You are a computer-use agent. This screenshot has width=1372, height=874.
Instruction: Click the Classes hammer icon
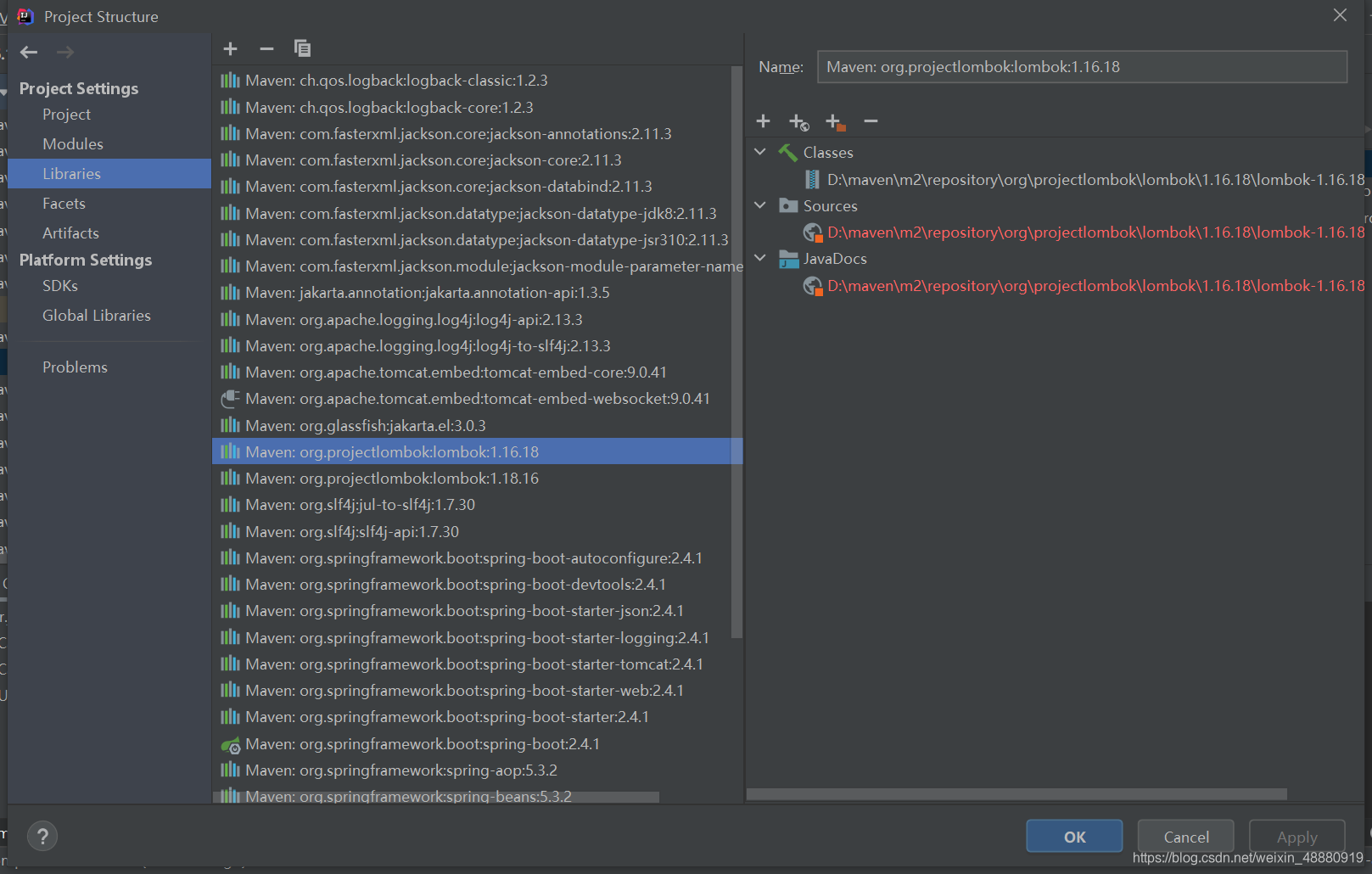(787, 153)
